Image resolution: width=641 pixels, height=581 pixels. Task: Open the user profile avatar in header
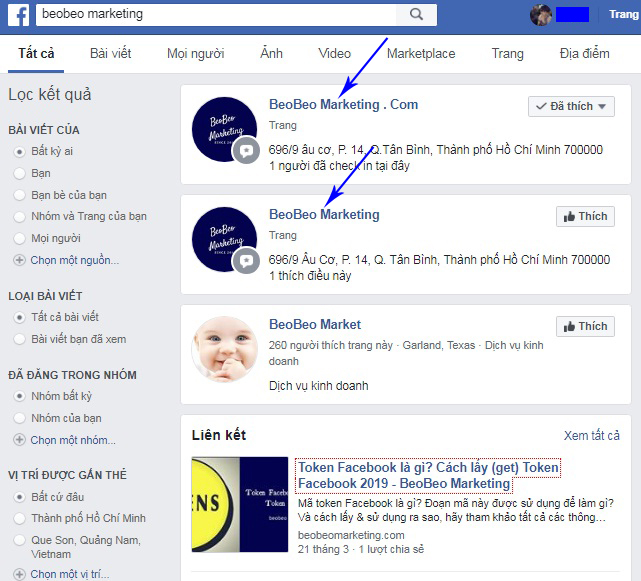tap(541, 15)
